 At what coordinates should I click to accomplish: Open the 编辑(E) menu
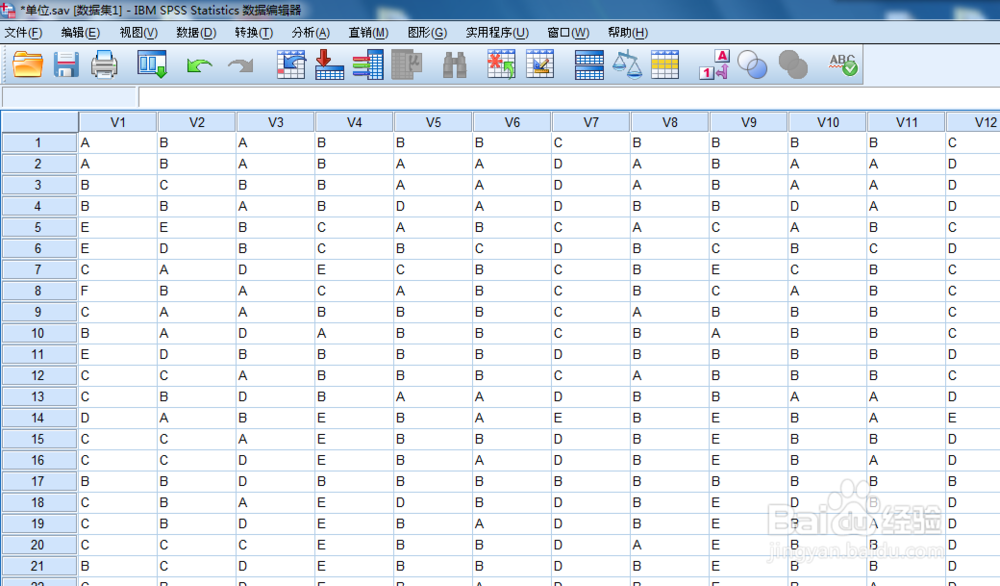click(80, 33)
